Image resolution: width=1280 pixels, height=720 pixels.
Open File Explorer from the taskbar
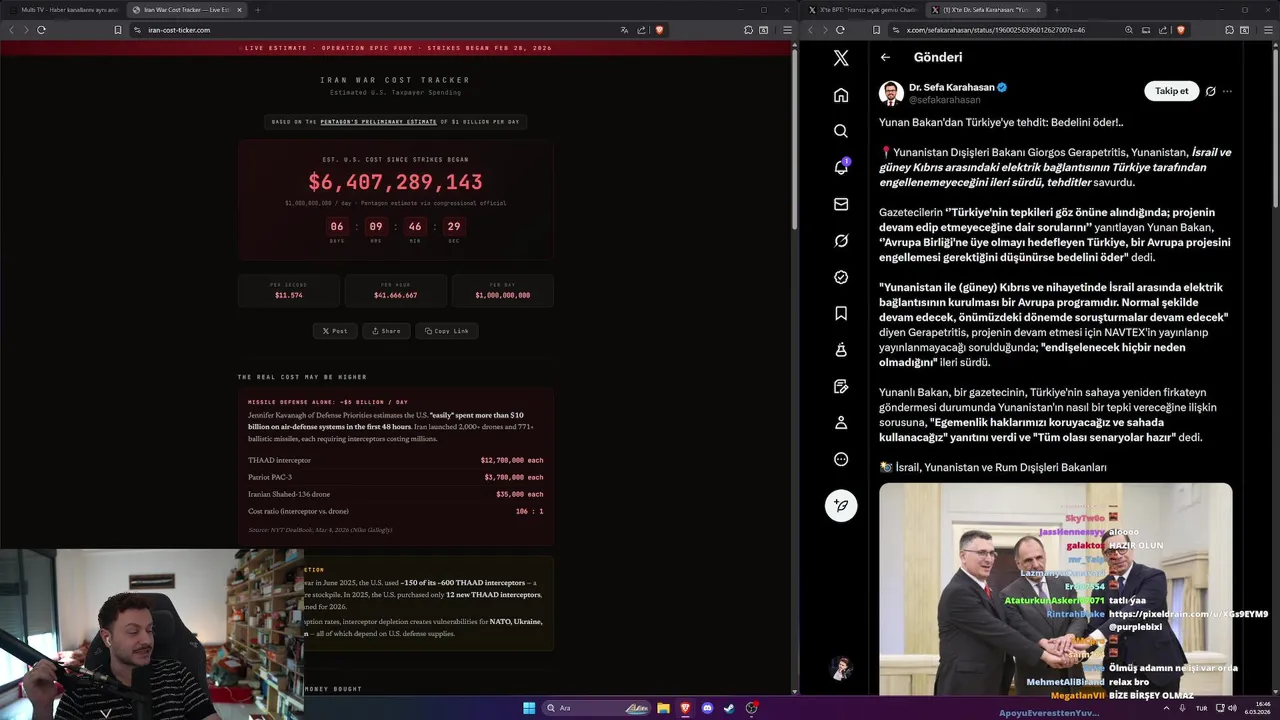coord(663,708)
